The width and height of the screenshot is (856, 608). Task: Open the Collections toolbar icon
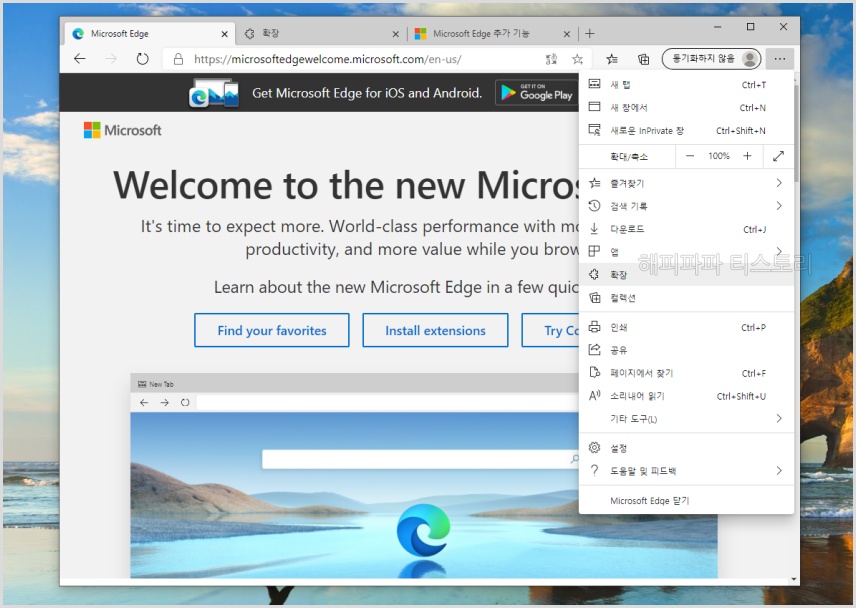pyautogui.click(x=644, y=59)
